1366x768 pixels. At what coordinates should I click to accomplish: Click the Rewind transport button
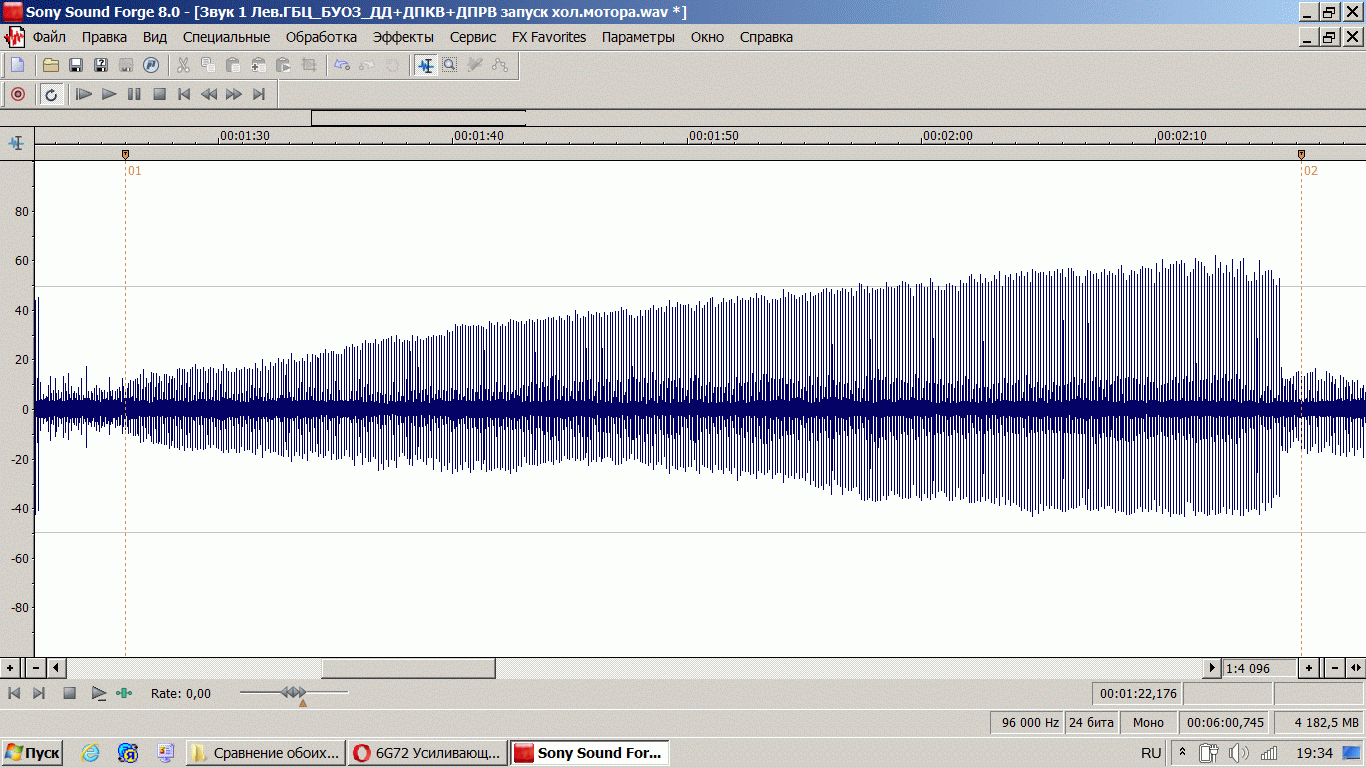coord(209,94)
